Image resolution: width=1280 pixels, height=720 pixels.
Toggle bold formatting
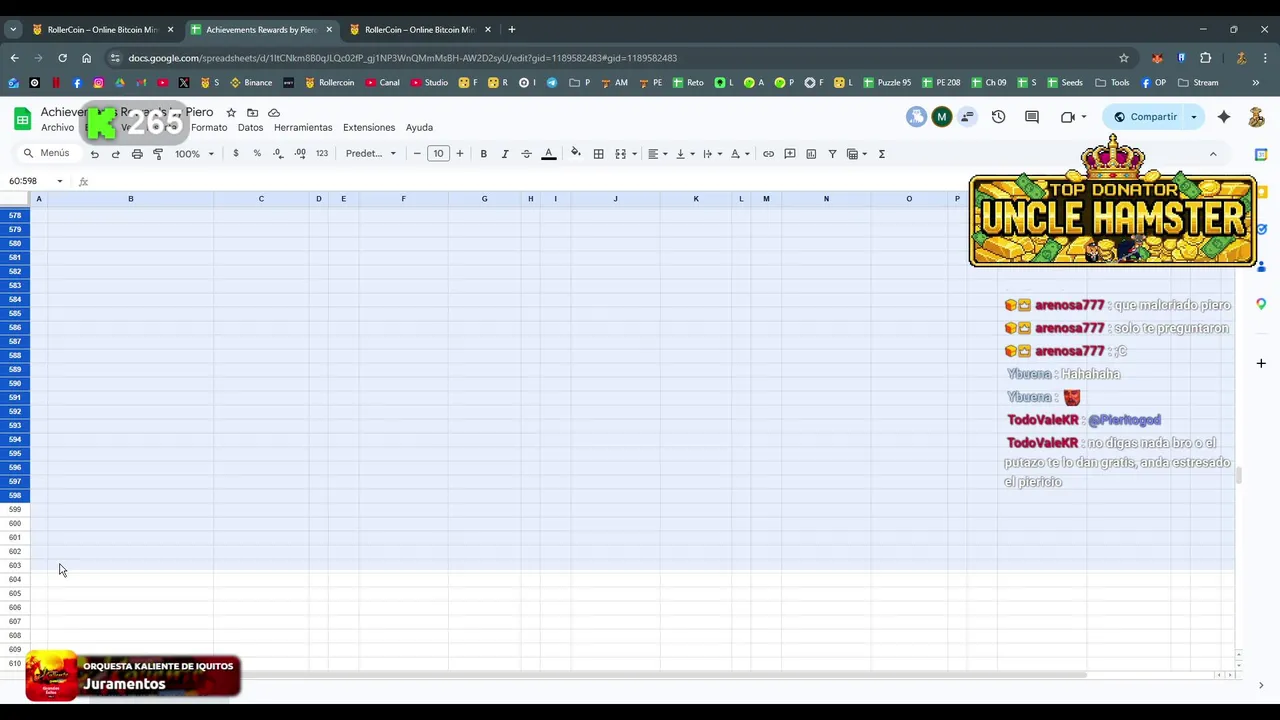click(483, 154)
